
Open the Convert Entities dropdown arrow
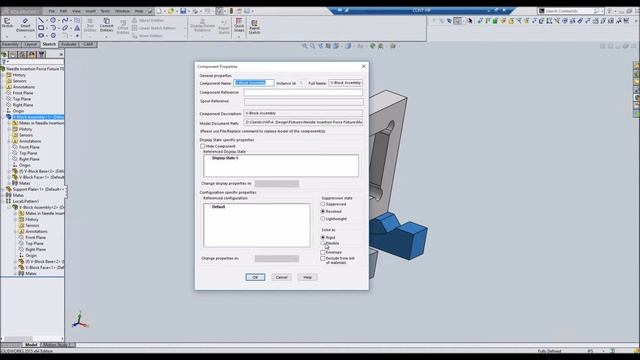(x=107, y=37)
